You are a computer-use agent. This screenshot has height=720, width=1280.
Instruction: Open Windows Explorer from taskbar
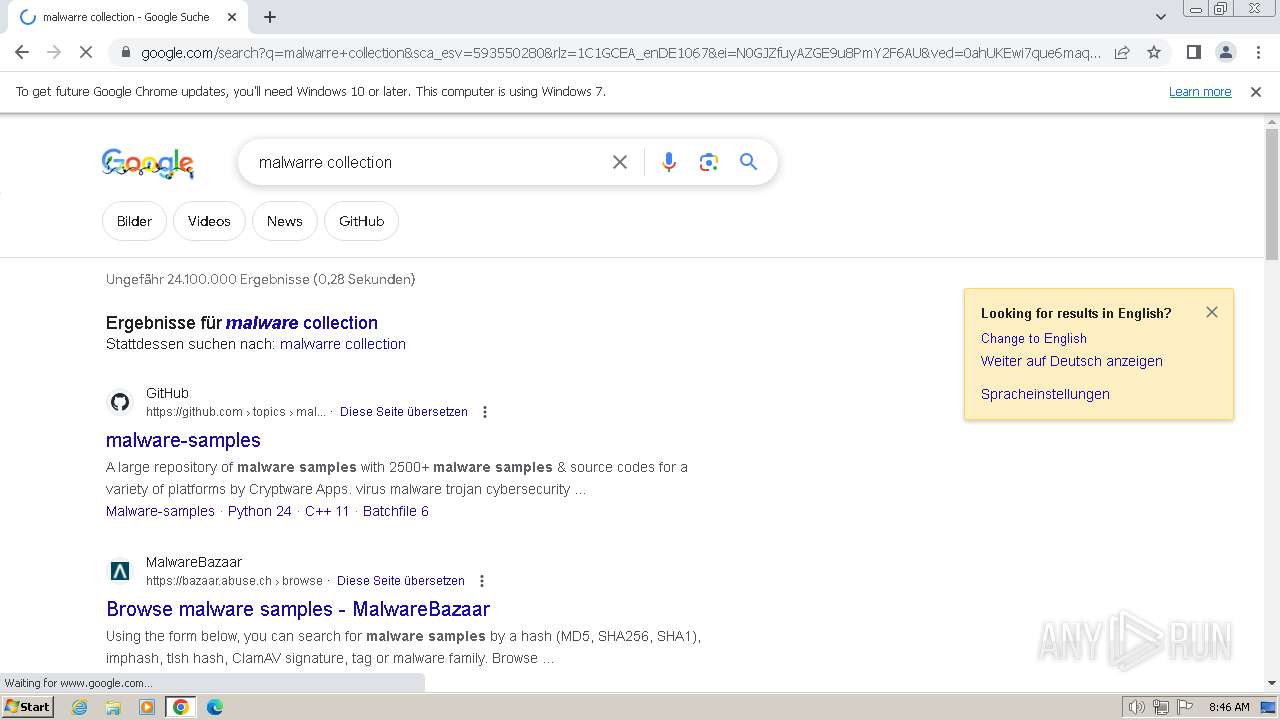[113, 707]
